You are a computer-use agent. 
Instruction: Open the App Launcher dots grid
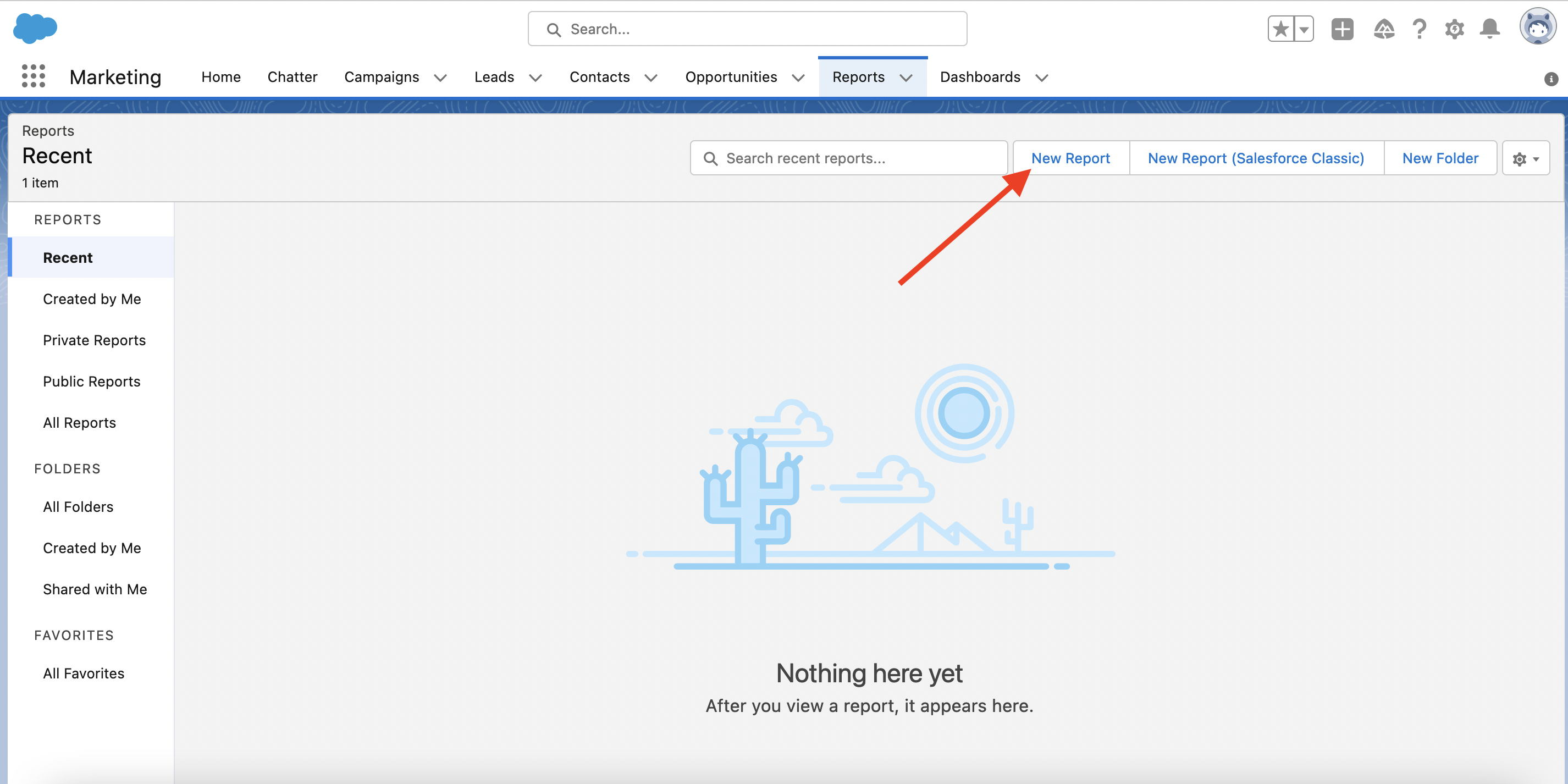click(x=34, y=76)
